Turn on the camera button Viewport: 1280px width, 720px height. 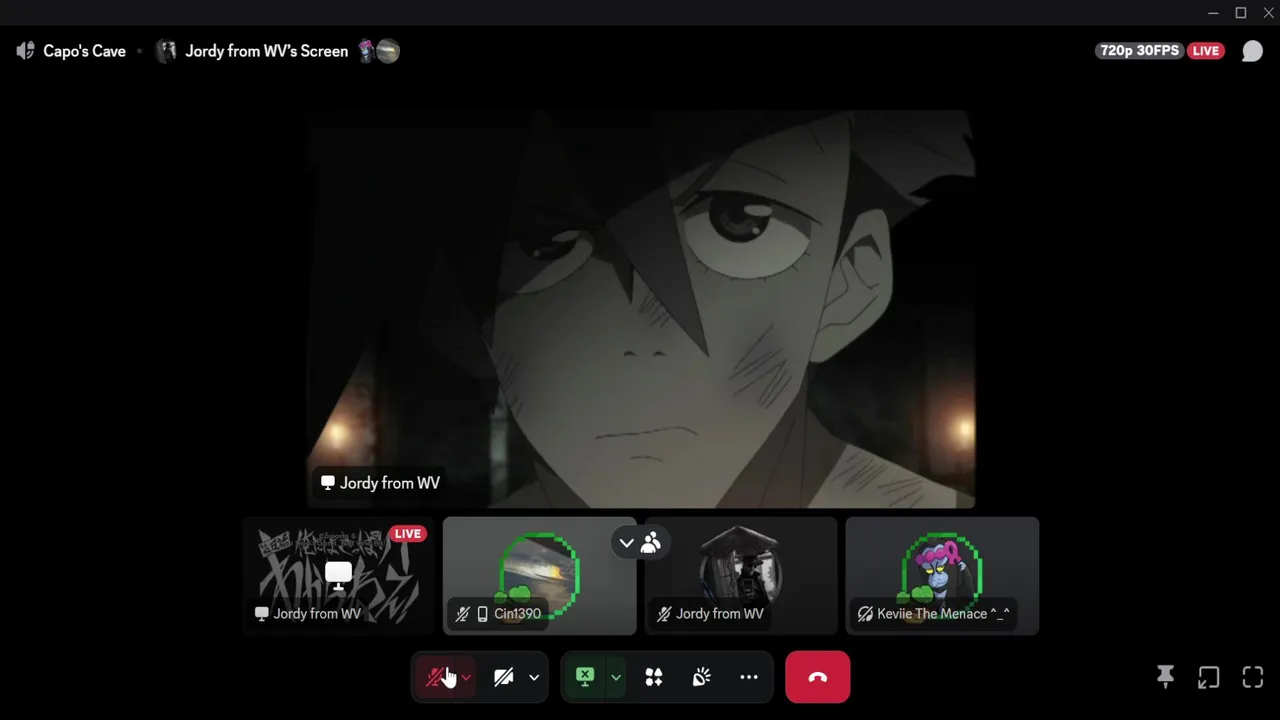504,677
